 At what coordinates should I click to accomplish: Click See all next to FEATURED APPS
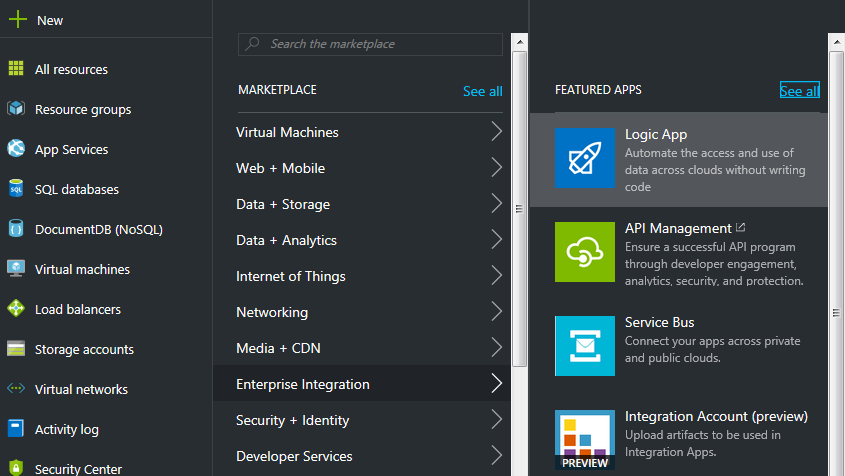click(x=800, y=91)
